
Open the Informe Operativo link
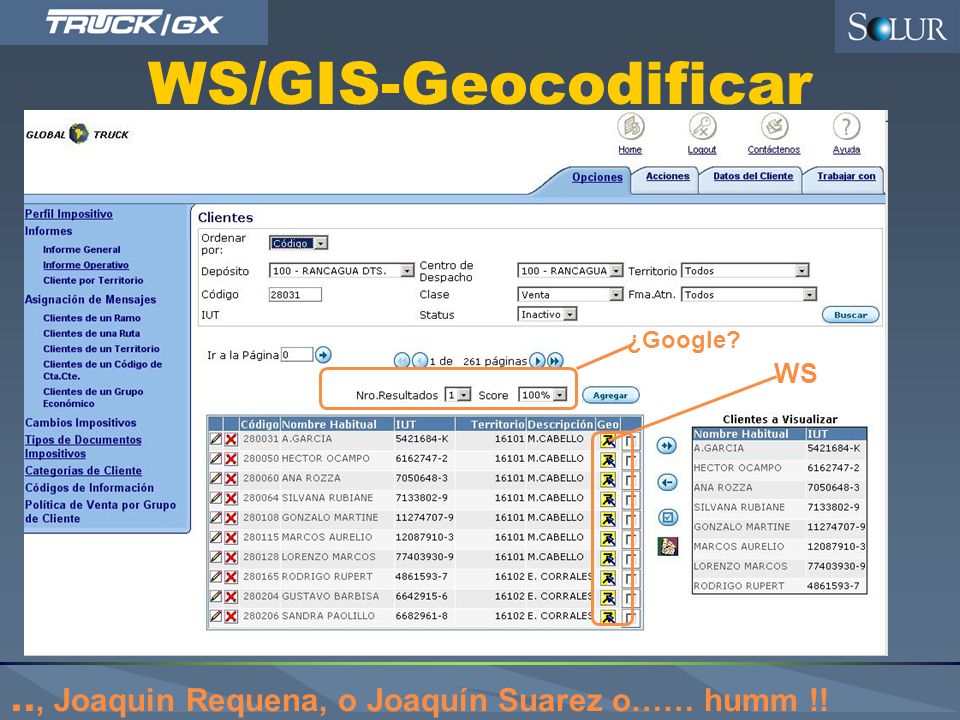[86, 265]
